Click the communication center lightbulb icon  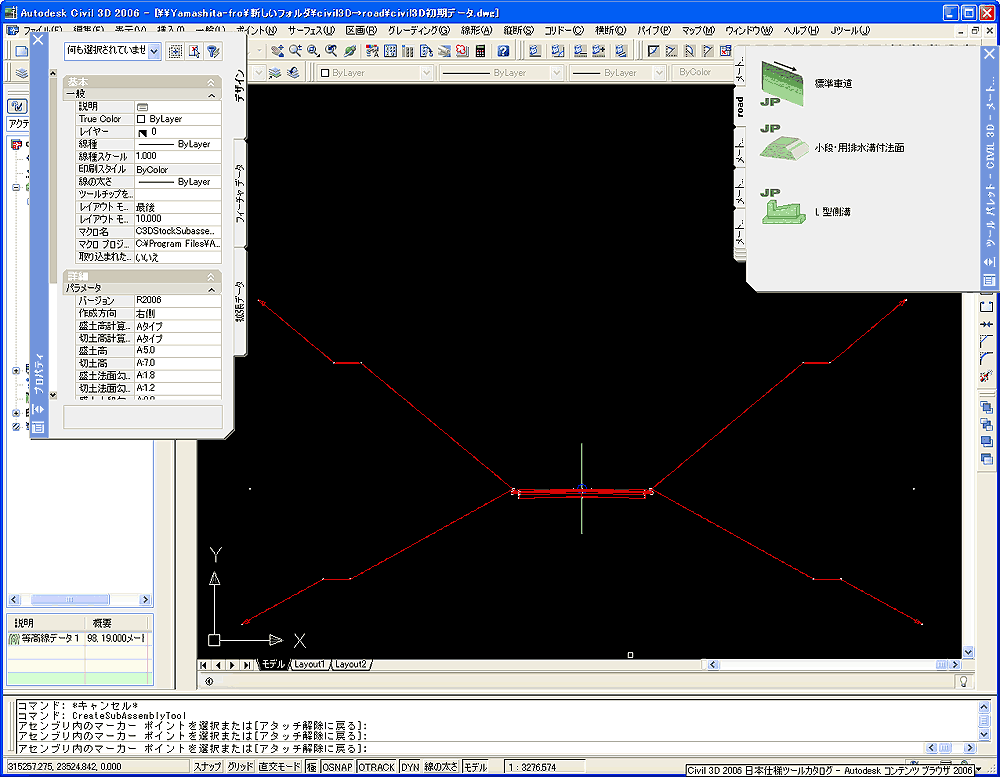pos(963,681)
